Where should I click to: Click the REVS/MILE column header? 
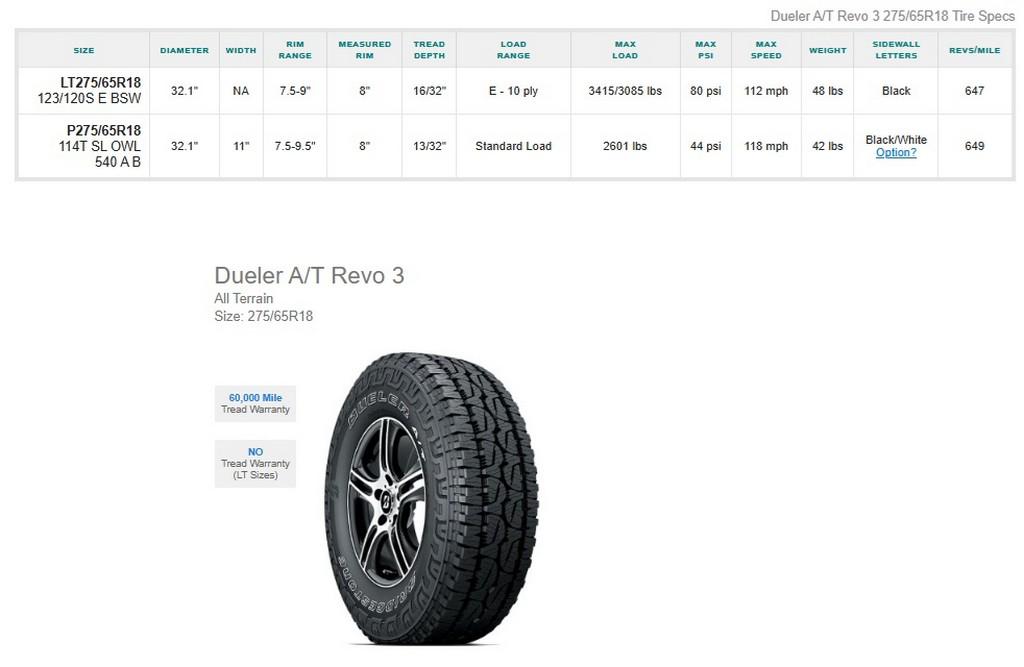tap(974, 49)
